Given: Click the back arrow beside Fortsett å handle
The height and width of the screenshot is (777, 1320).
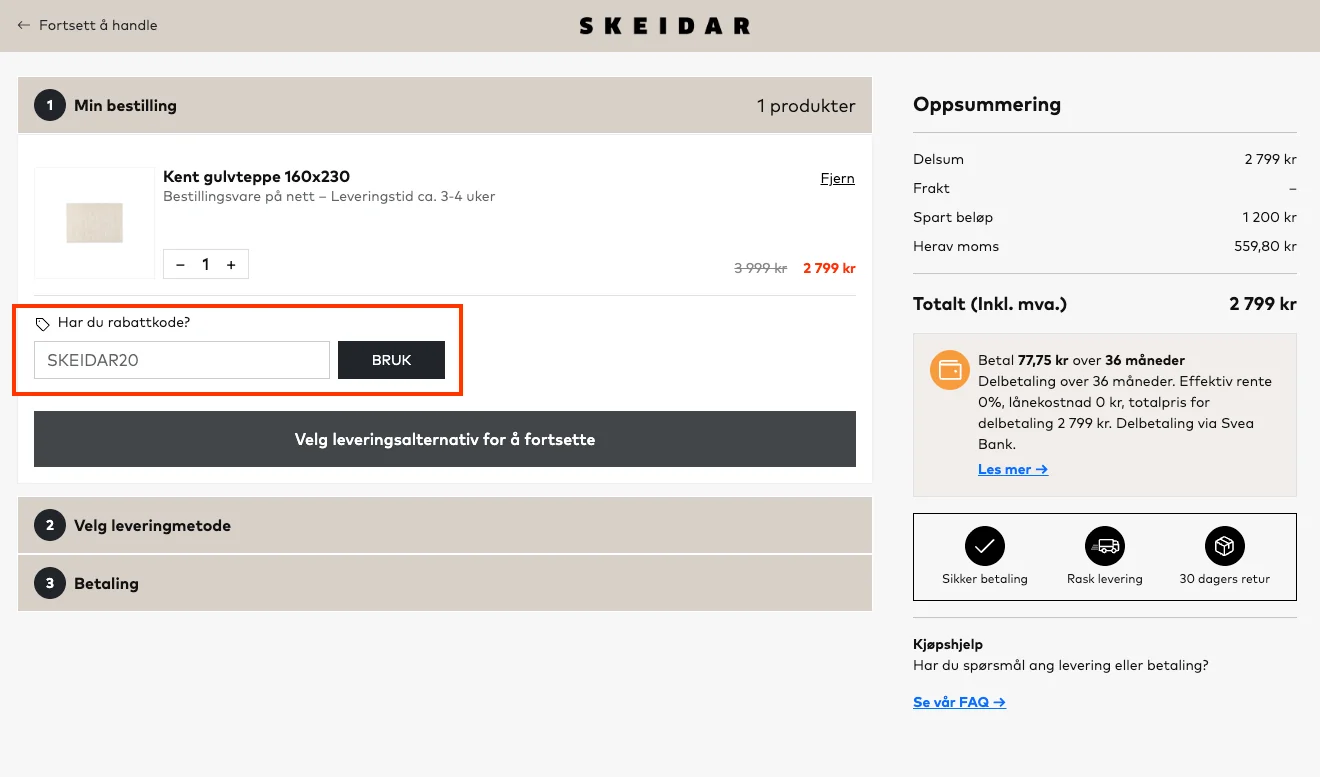Looking at the screenshot, I should 24,25.
